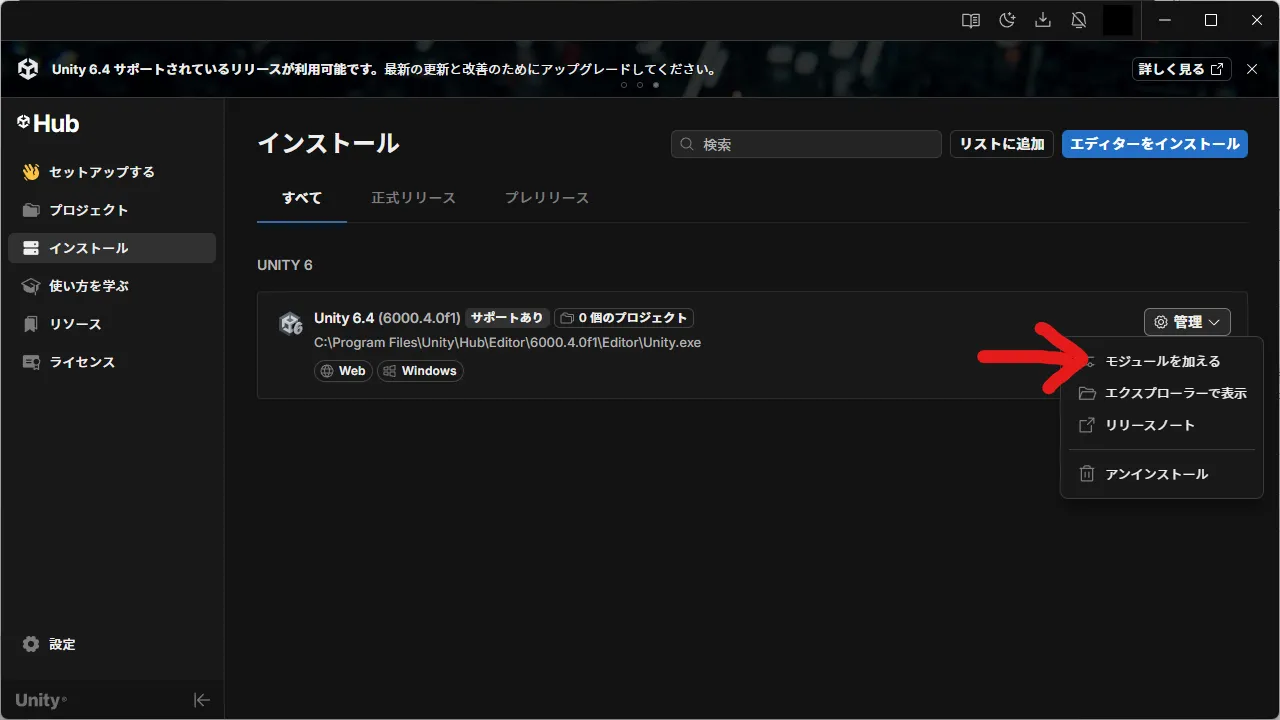Toggle dark mode with the moon icon

(x=1006, y=19)
